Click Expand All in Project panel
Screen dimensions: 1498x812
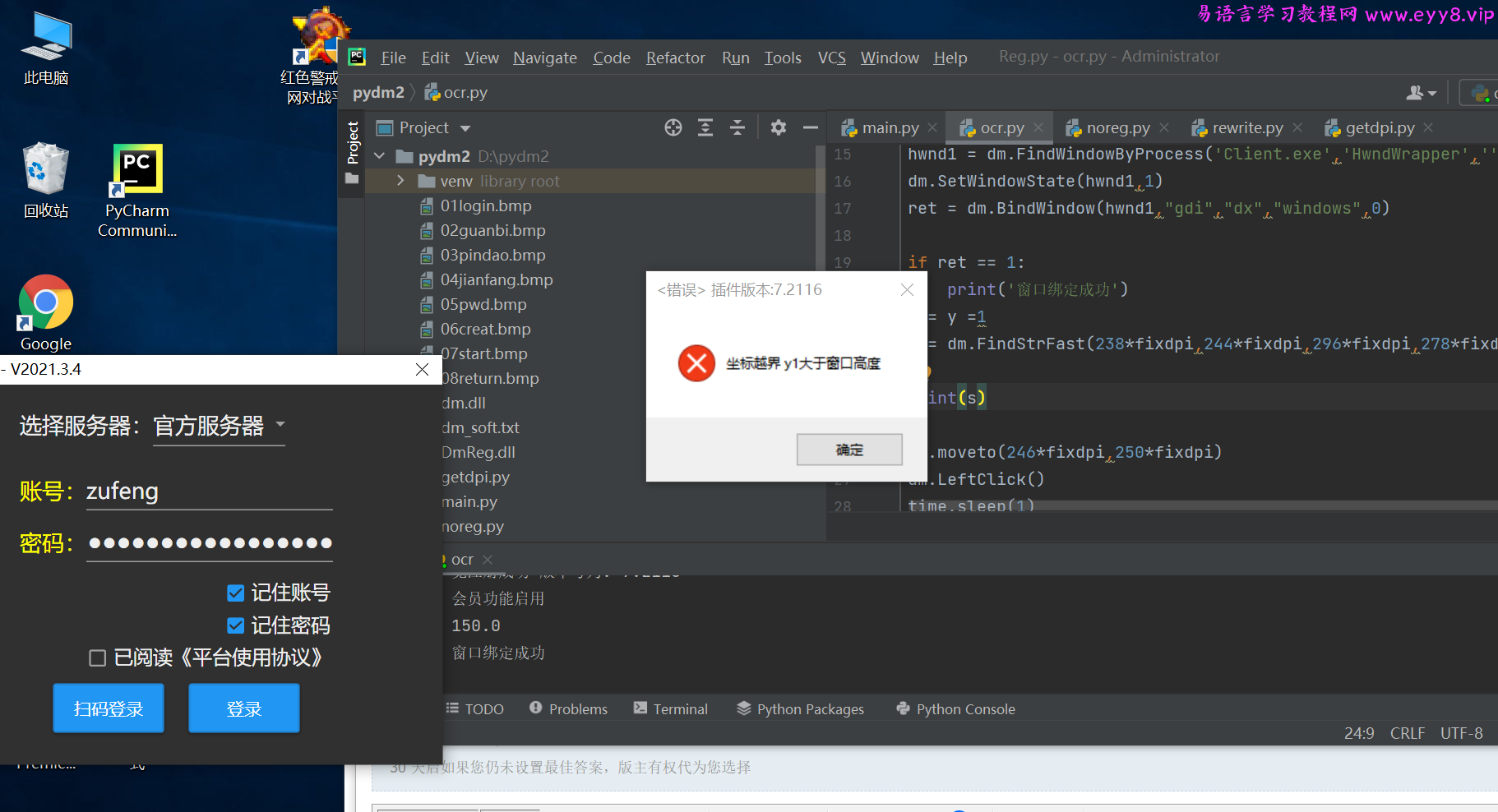click(x=705, y=127)
